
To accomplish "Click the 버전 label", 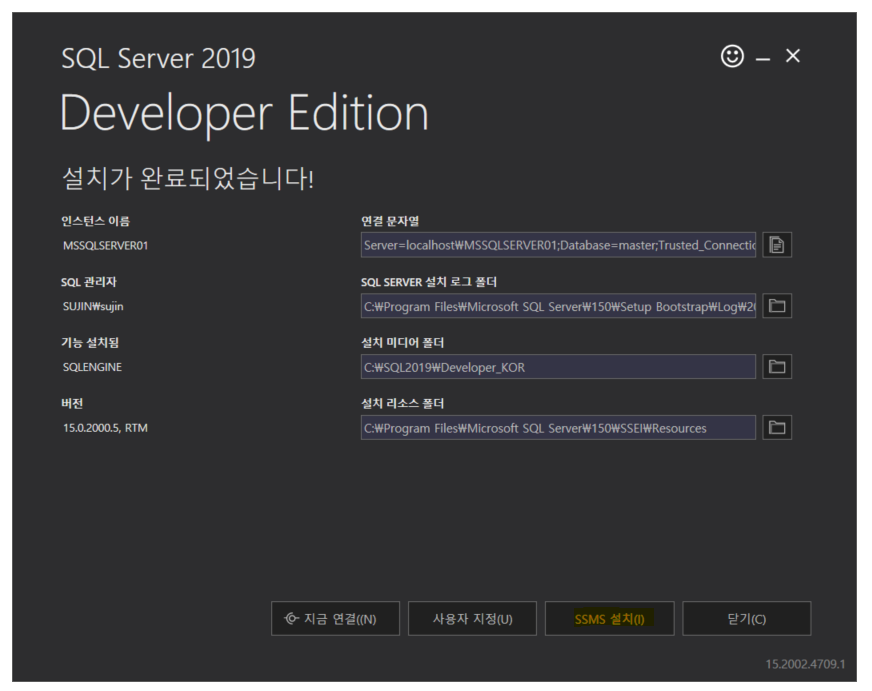I will (x=72, y=404).
